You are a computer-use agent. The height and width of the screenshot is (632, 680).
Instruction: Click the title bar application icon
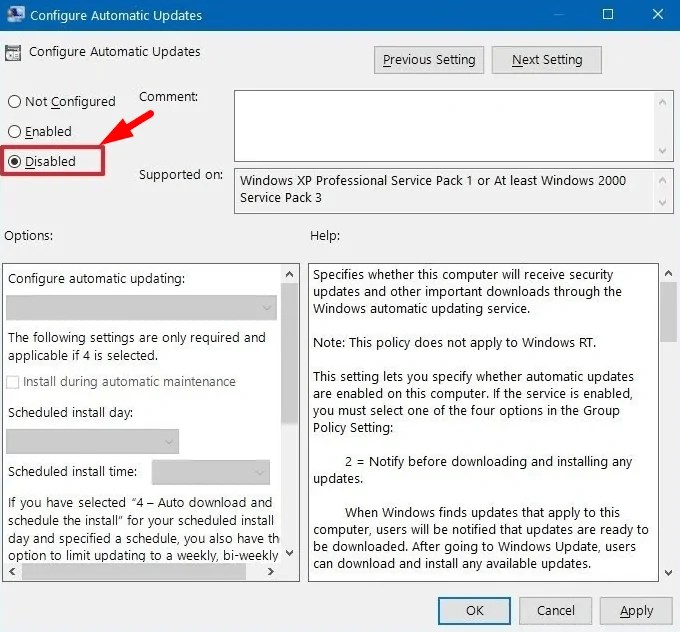tap(16, 14)
